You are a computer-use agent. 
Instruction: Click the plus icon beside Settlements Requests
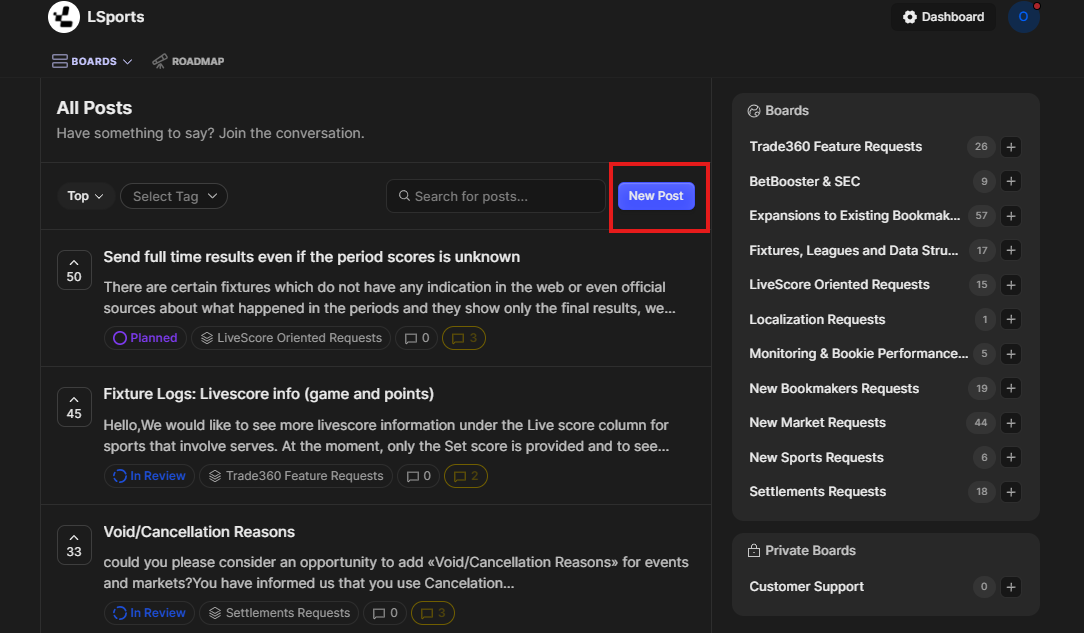1011,492
